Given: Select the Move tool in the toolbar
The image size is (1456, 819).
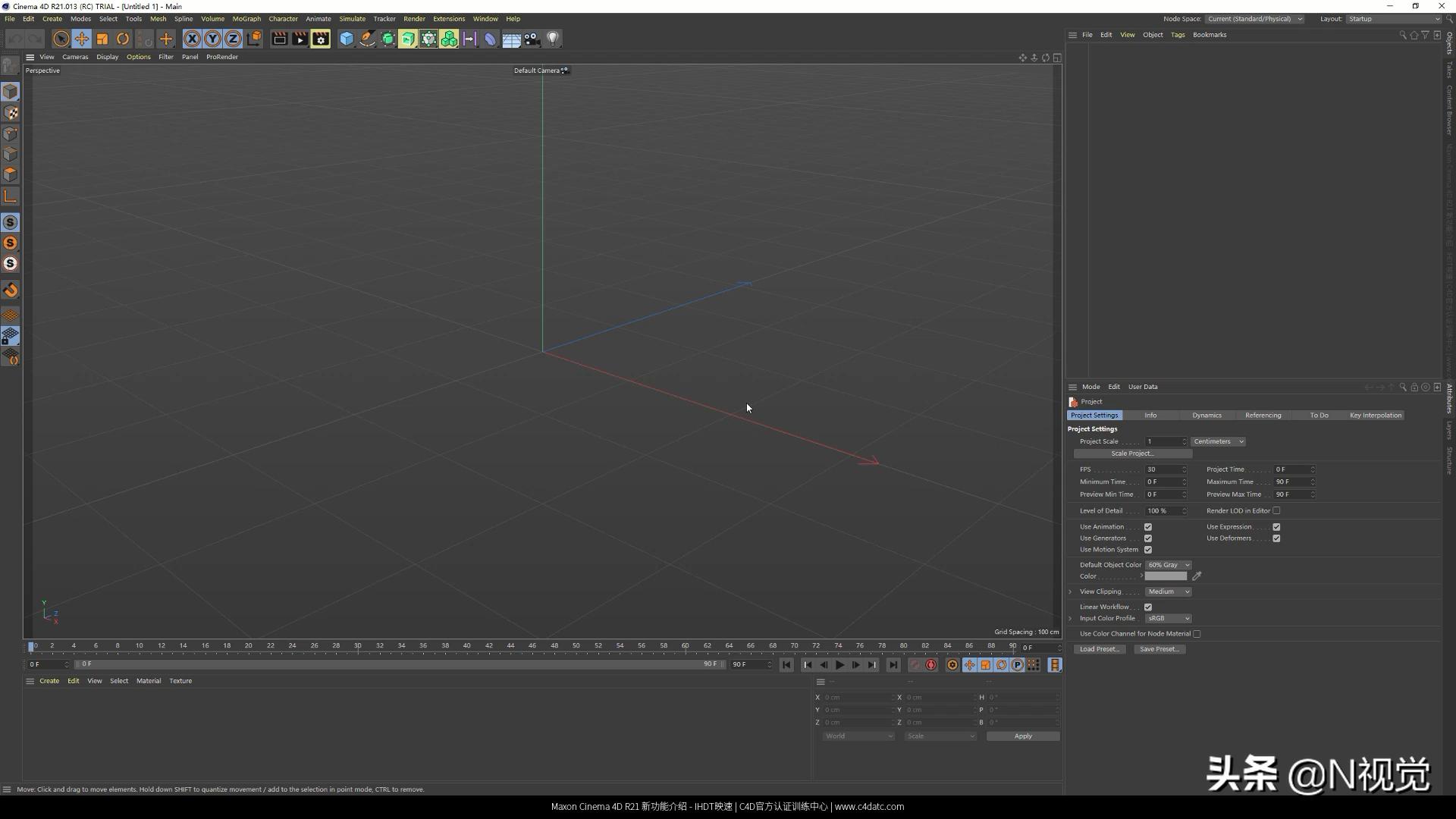Looking at the screenshot, I should [x=82, y=39].
